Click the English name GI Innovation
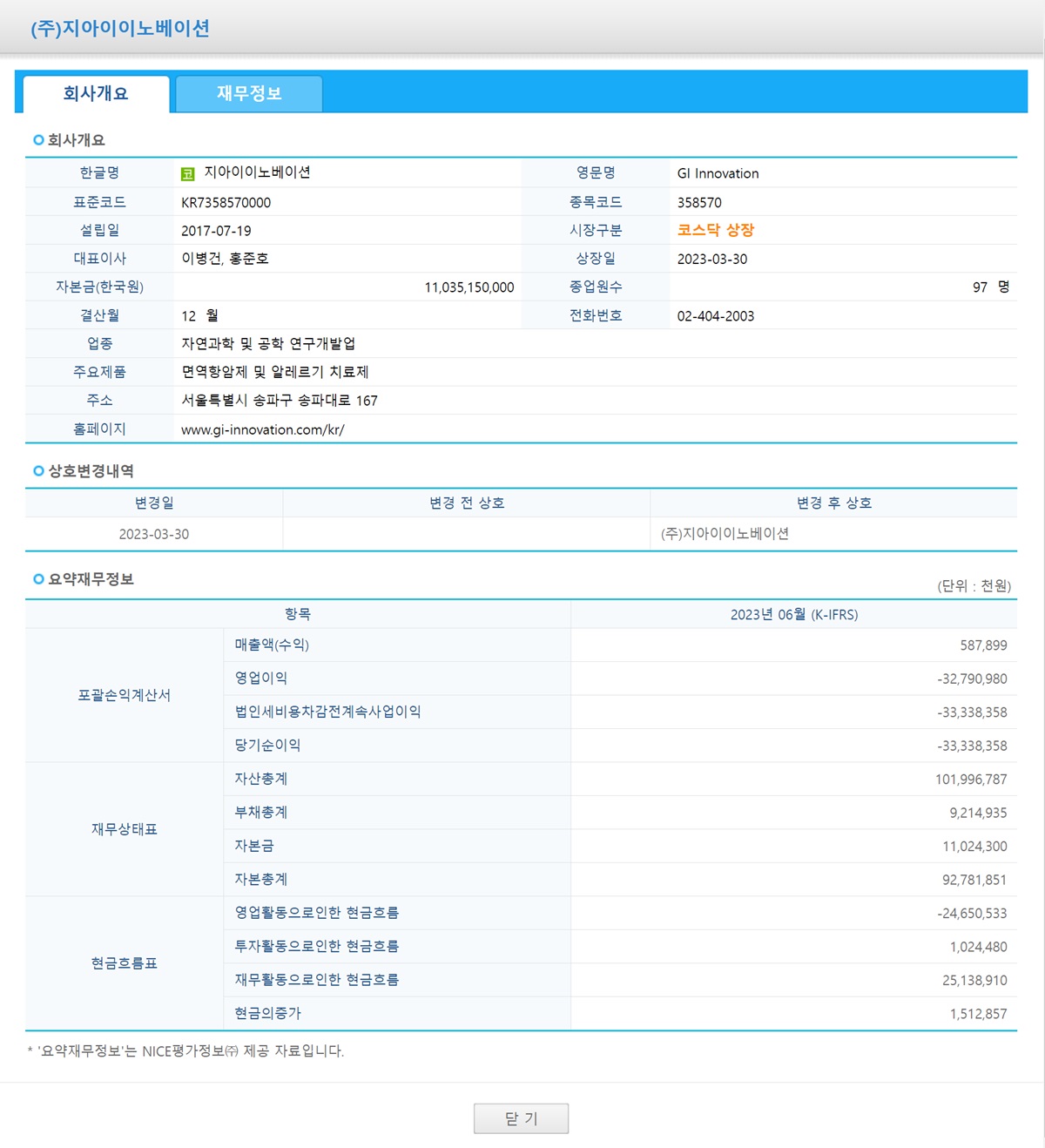The image size is (1045, 1148). 718,173
